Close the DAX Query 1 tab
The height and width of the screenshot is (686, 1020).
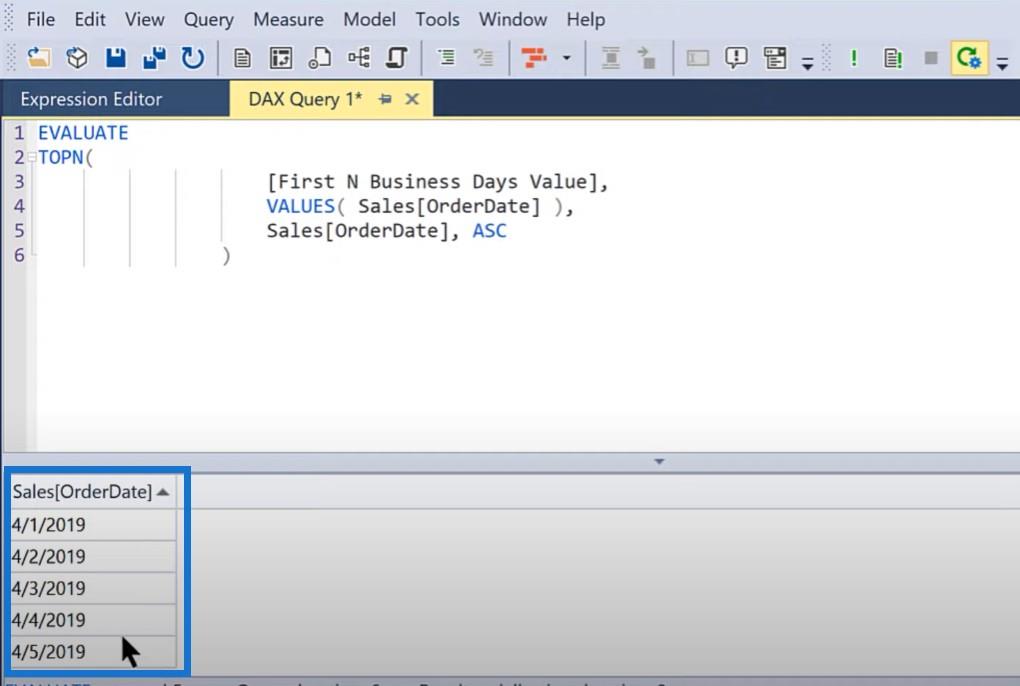tap(412, 99)
